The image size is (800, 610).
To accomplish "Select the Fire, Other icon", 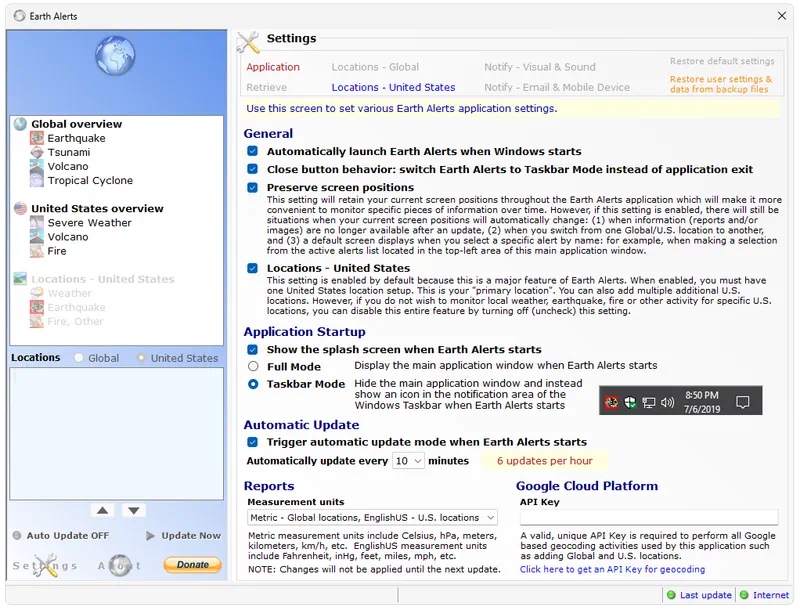I will coord(37,321).
